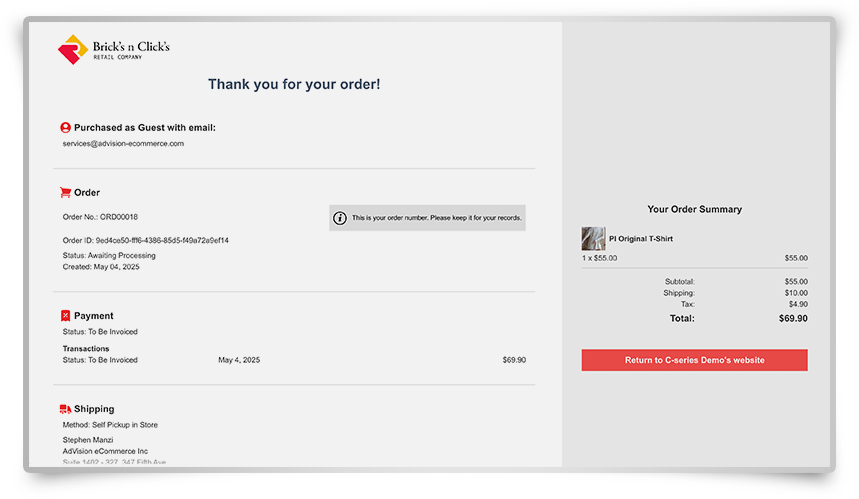Viewport: 859px width, 499px height.
Task: Click the order number notice box
Action: click(427, 218)
